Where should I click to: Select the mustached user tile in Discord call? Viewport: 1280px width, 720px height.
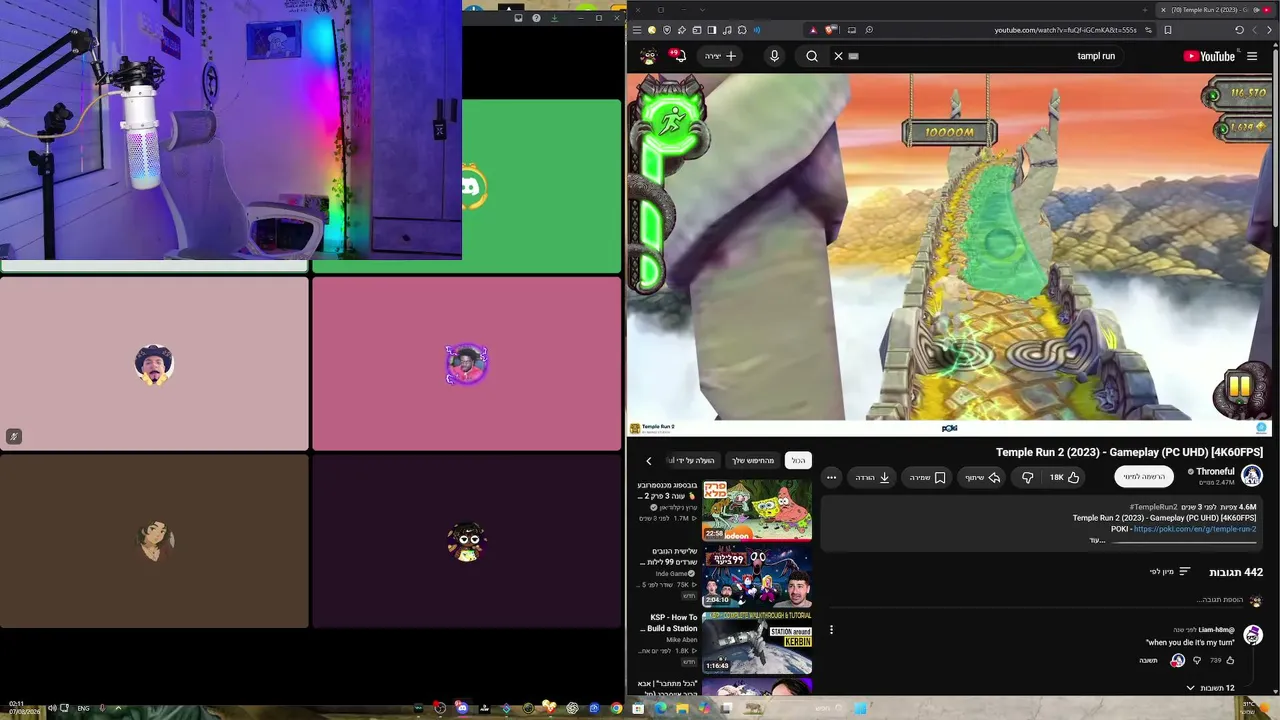pos(154,364)
